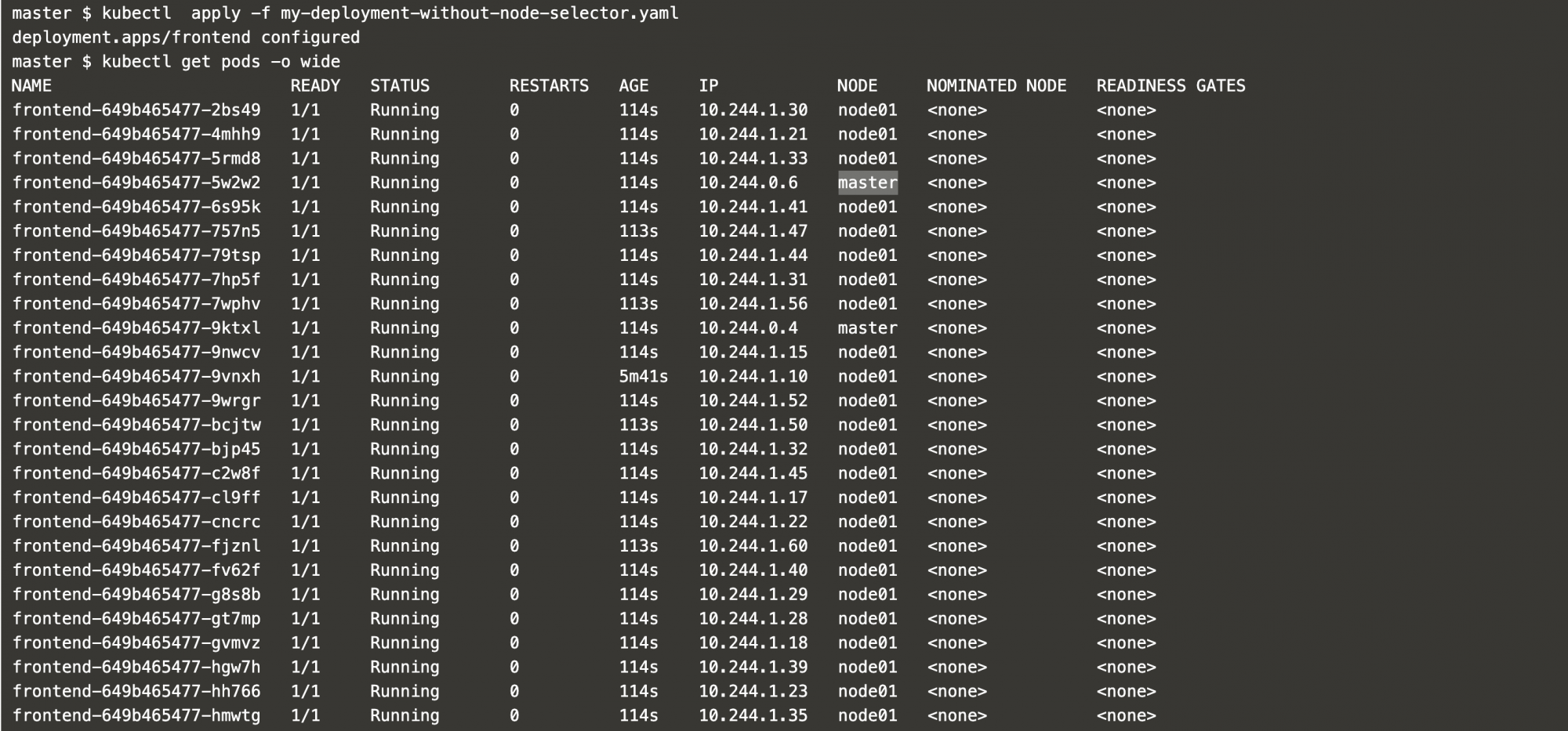Select pod name frontend-649b465477-fv62f
This screenshot has height=731, width=1568.
coord(136,570)
